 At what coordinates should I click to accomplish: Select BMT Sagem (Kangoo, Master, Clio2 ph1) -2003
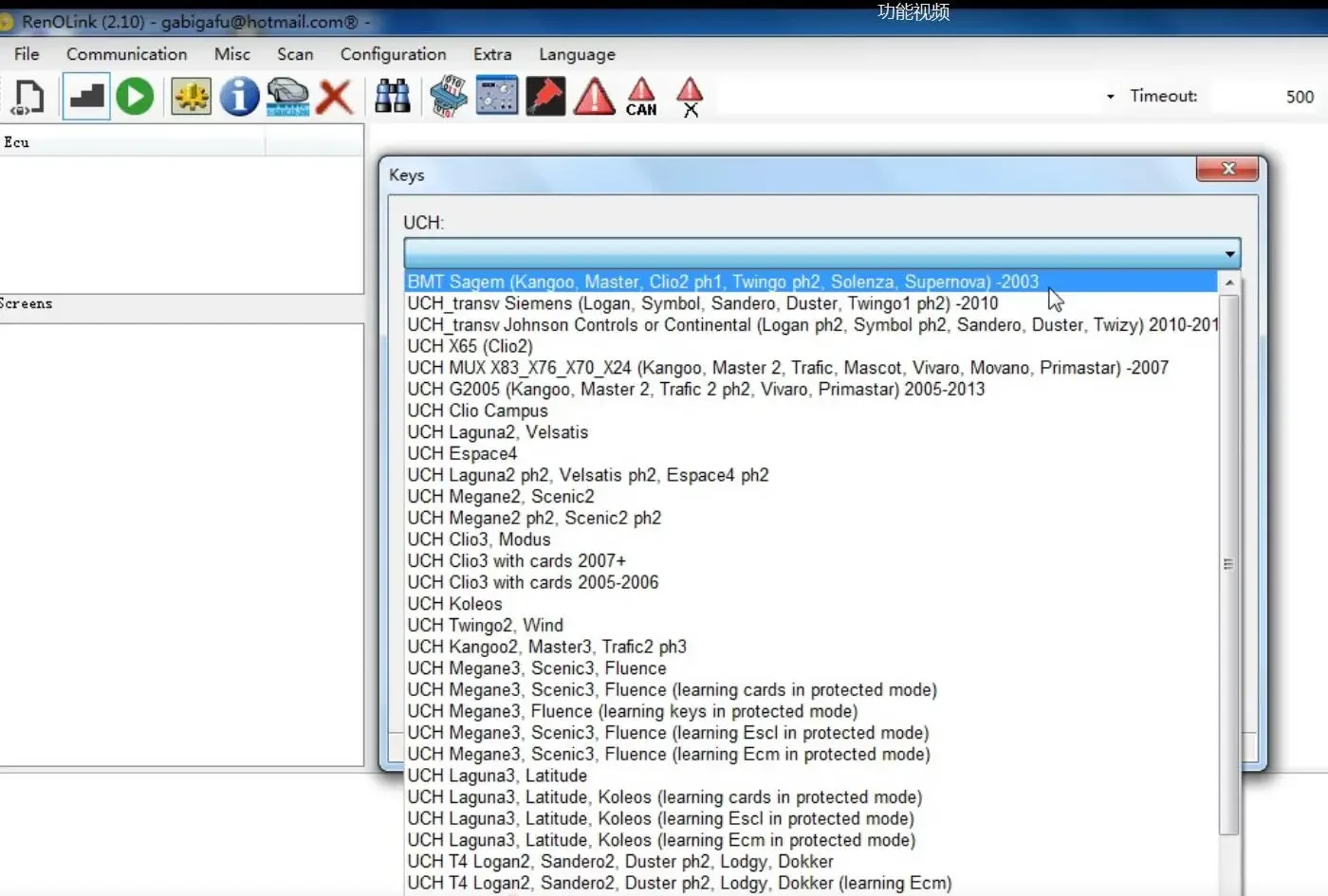pyautogui.click(x=811, y=282)
